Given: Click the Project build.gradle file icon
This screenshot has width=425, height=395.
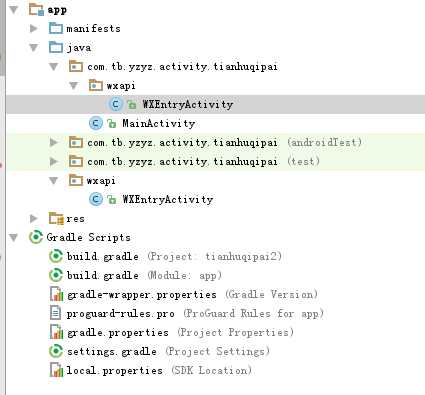Looking at the screenshot, I should (56, 256).
